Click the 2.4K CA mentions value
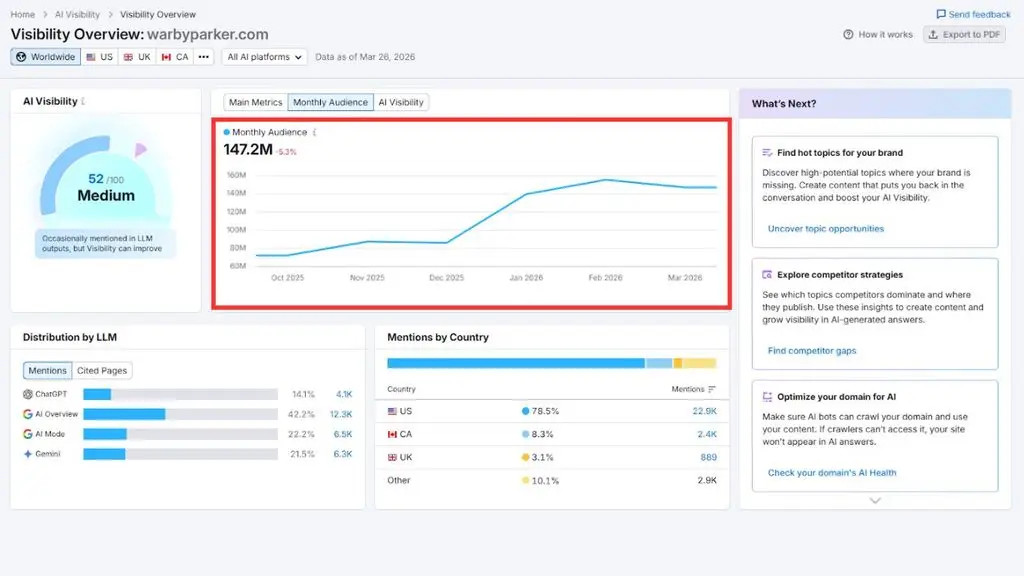The image size is (1024, 576). tap(707, 434)
